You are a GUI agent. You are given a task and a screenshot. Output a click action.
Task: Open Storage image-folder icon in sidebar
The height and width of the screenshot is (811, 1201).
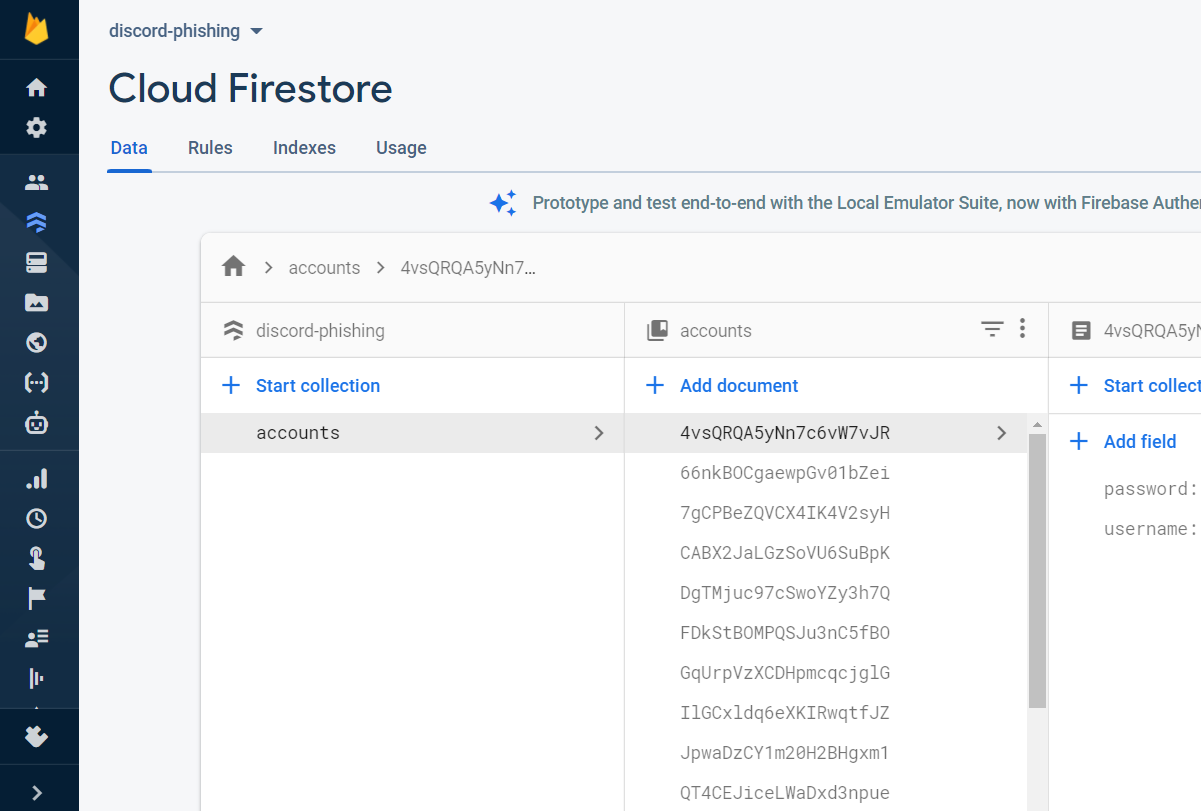pyautogui.click(x=37, y=302)
